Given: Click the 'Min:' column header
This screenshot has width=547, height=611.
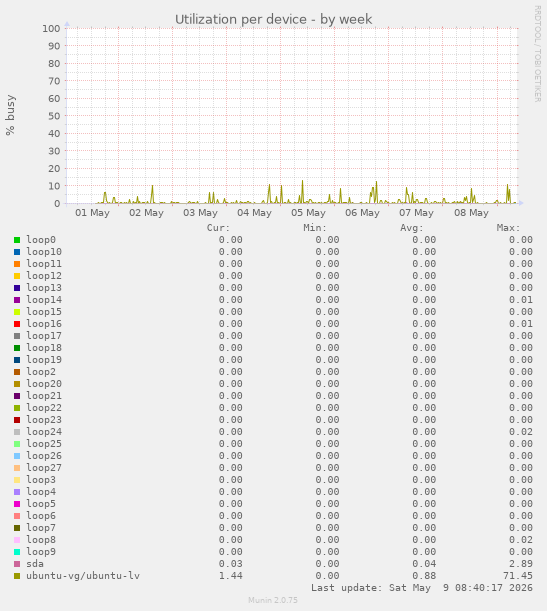Looking at the screenshot, I should pos(315,228).
